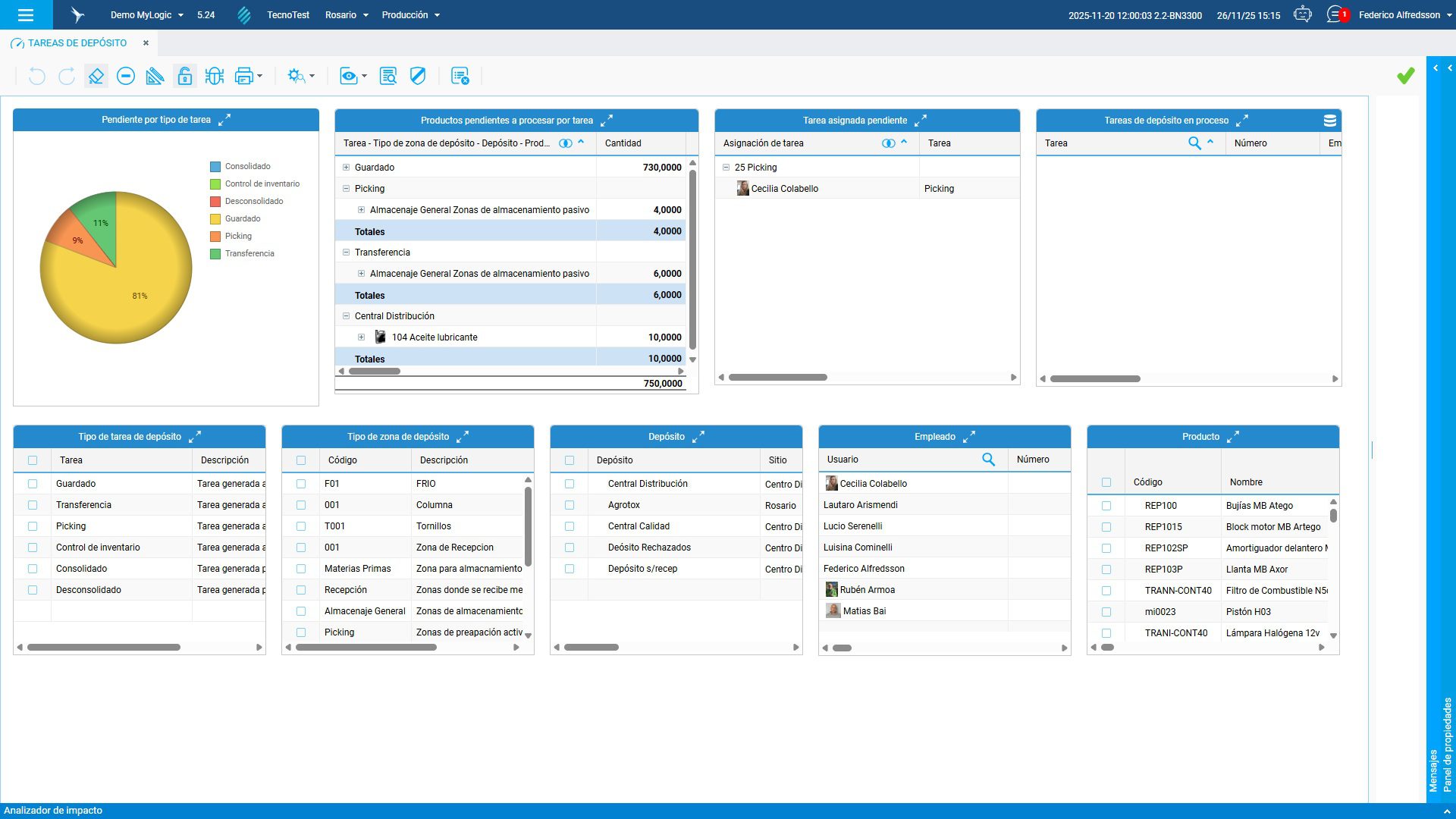Open the Rosario dropdown in header
This screenshot has width=1456, height=819.
pyautogui.click(x=347, y=14)
